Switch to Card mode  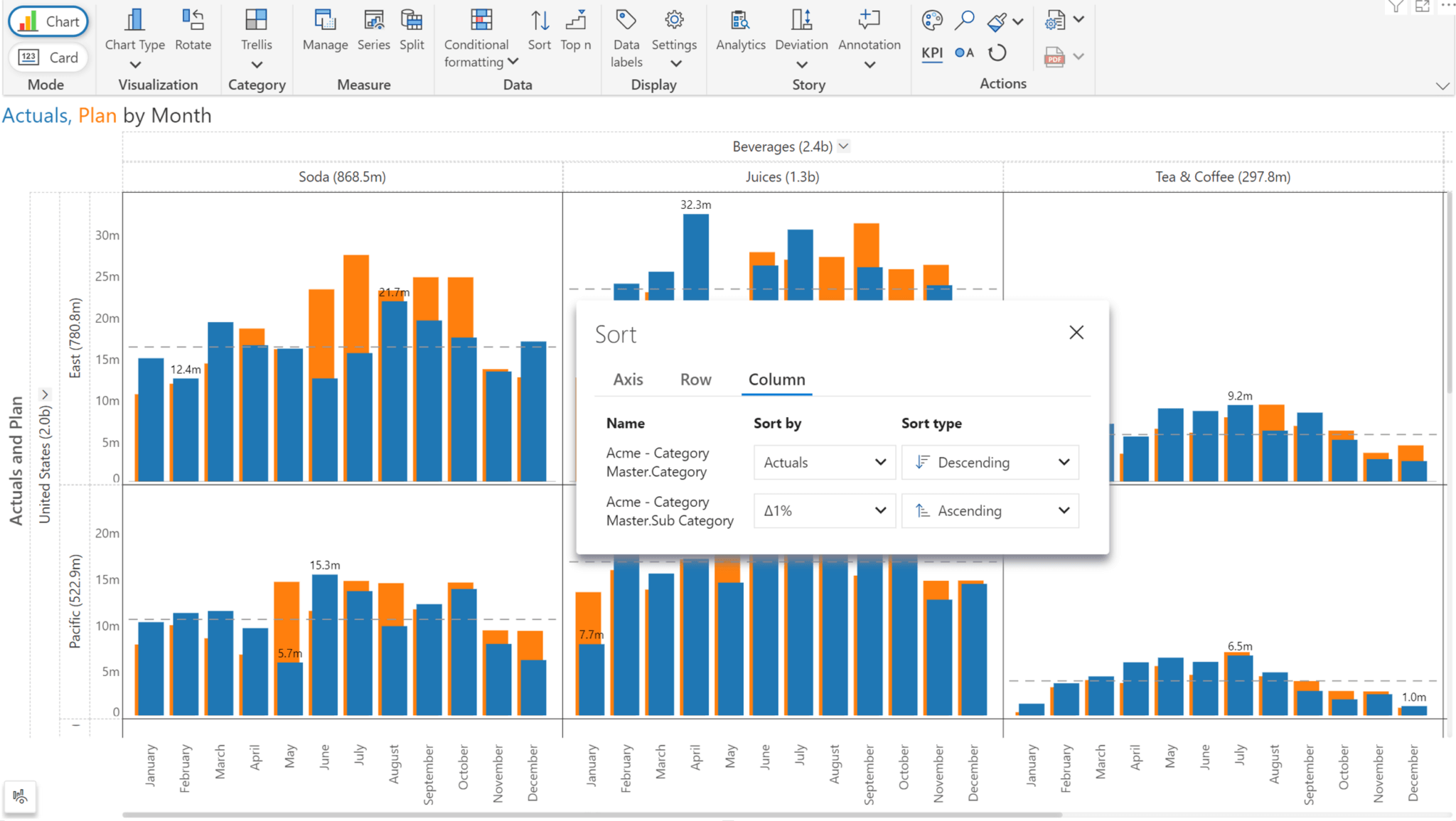point(48,58)
